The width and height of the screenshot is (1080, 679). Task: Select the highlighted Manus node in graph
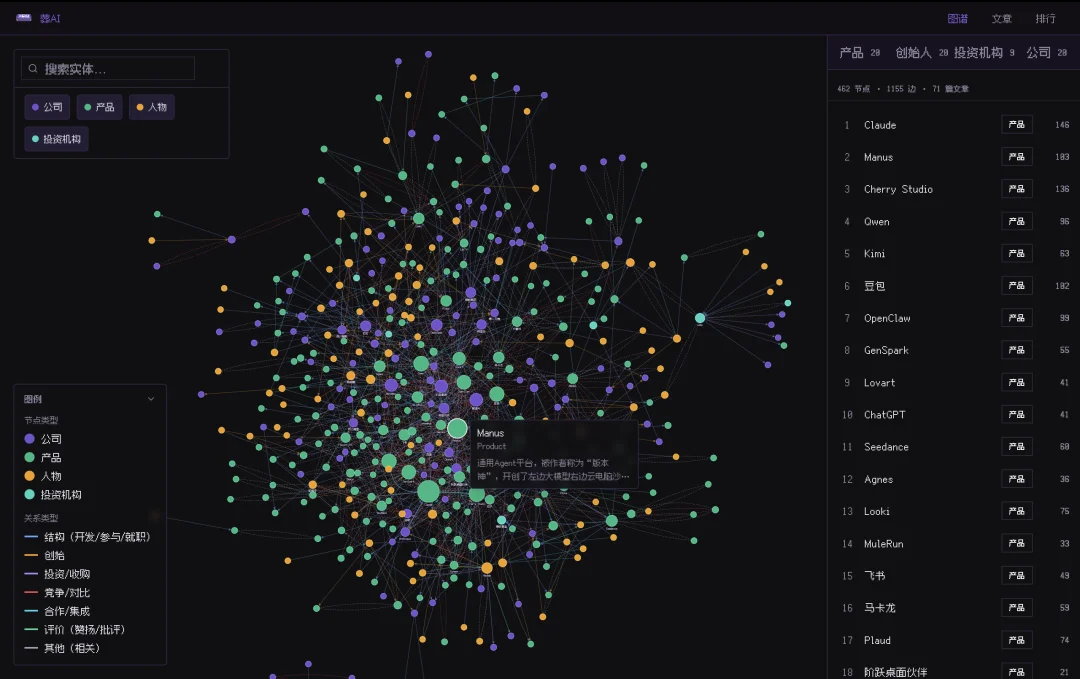457,429
